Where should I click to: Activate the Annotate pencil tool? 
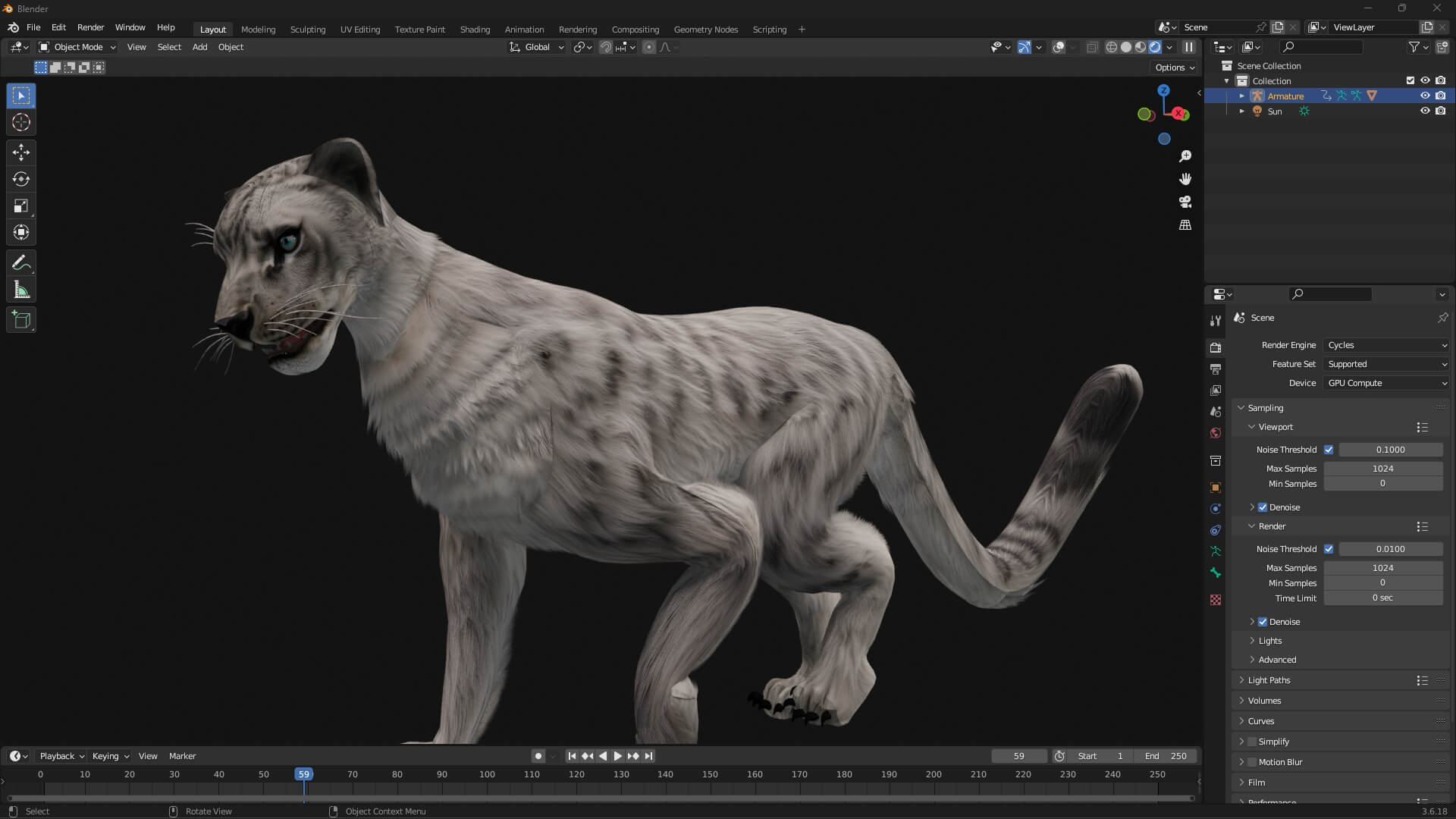pyautogui.click(x=21, y=263)
